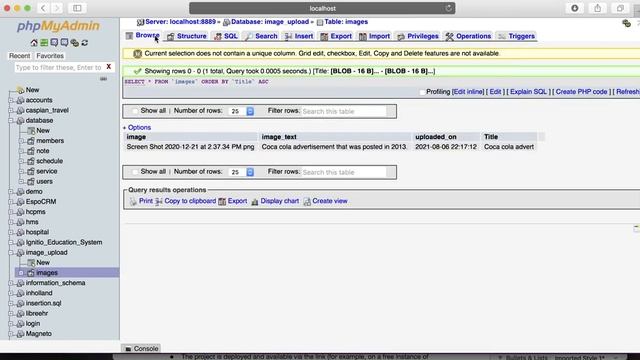Click the Console icon at bottom

coord(128,349)
